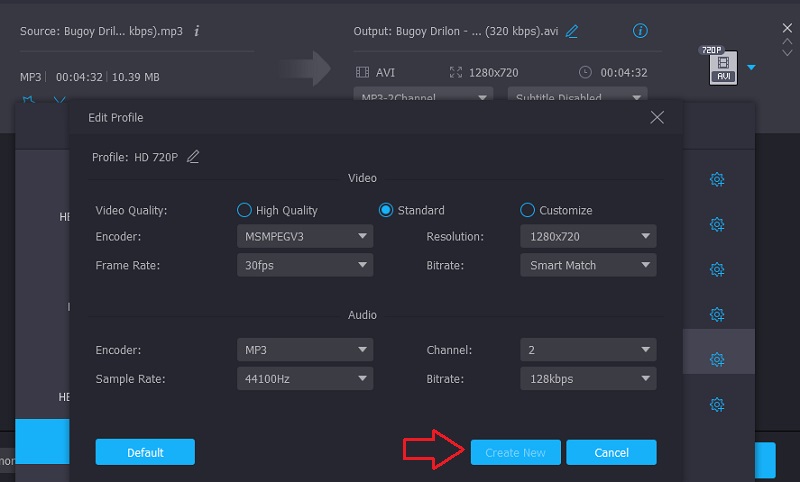This screenshot has height=482, width=800.
Task: Click the Create New button
Action: (x=515, y=452)
